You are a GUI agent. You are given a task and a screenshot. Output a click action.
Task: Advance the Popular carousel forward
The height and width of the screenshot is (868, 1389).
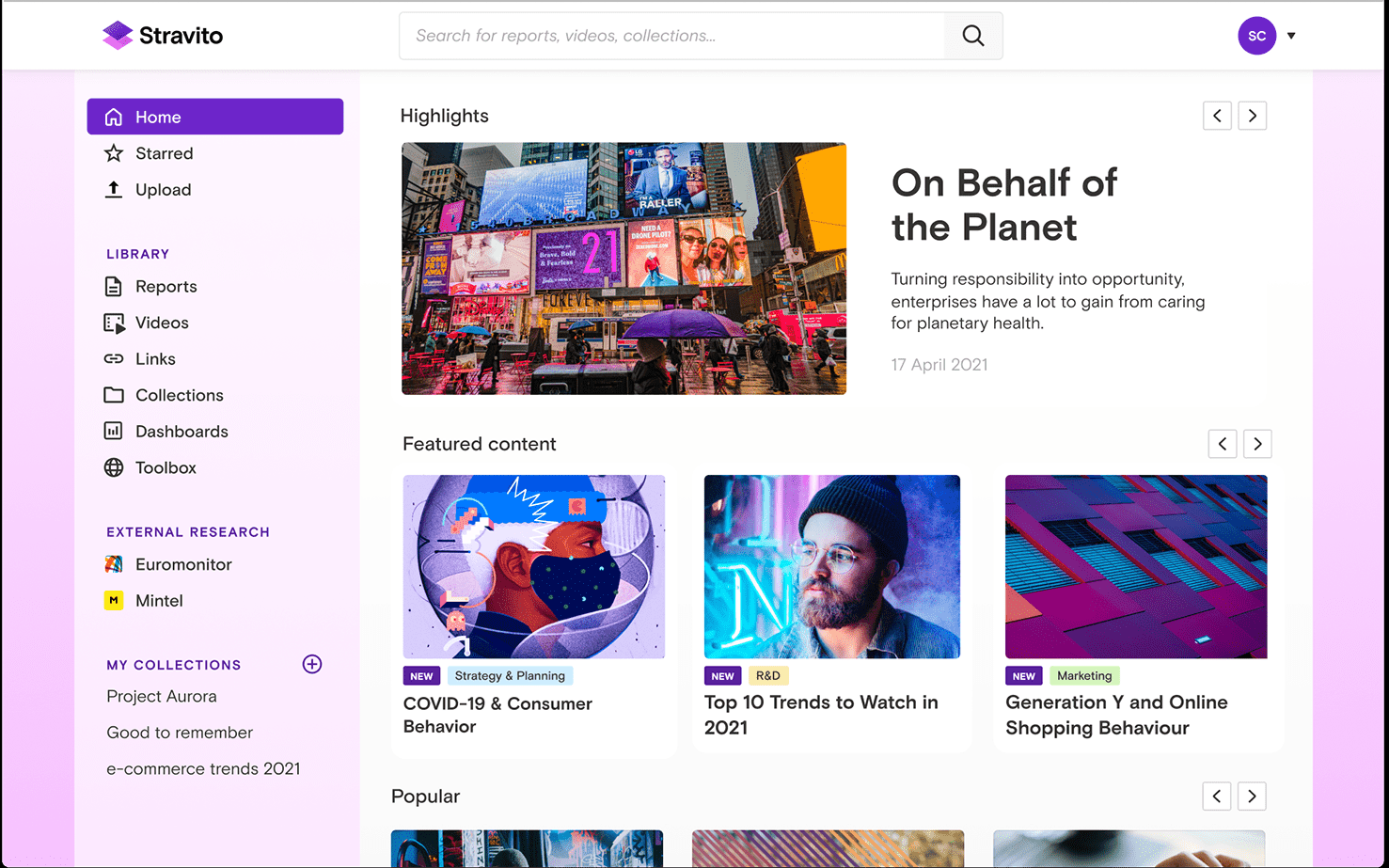pyautogui.click(x=1252, y=797)
